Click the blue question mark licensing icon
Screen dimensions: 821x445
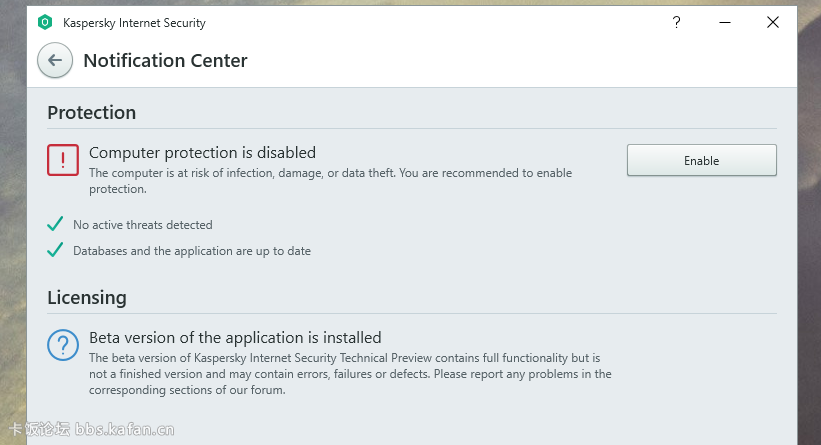pyautogui.click(x=63, y=344)
